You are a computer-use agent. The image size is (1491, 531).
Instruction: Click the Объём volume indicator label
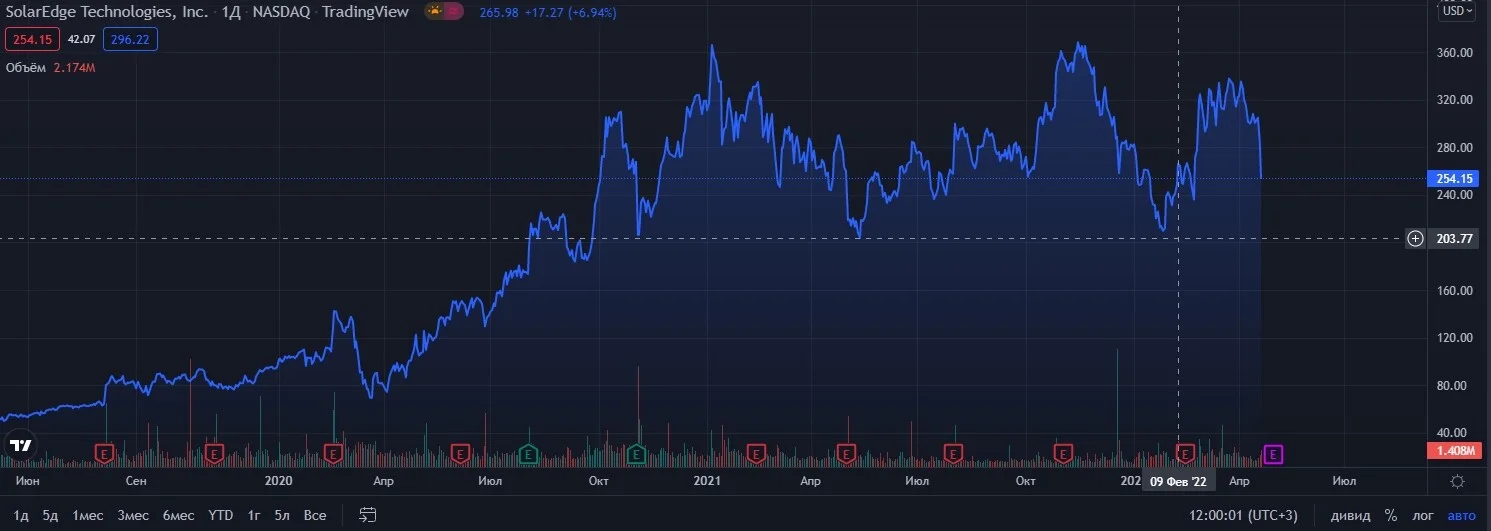click(x=26, y=67)
